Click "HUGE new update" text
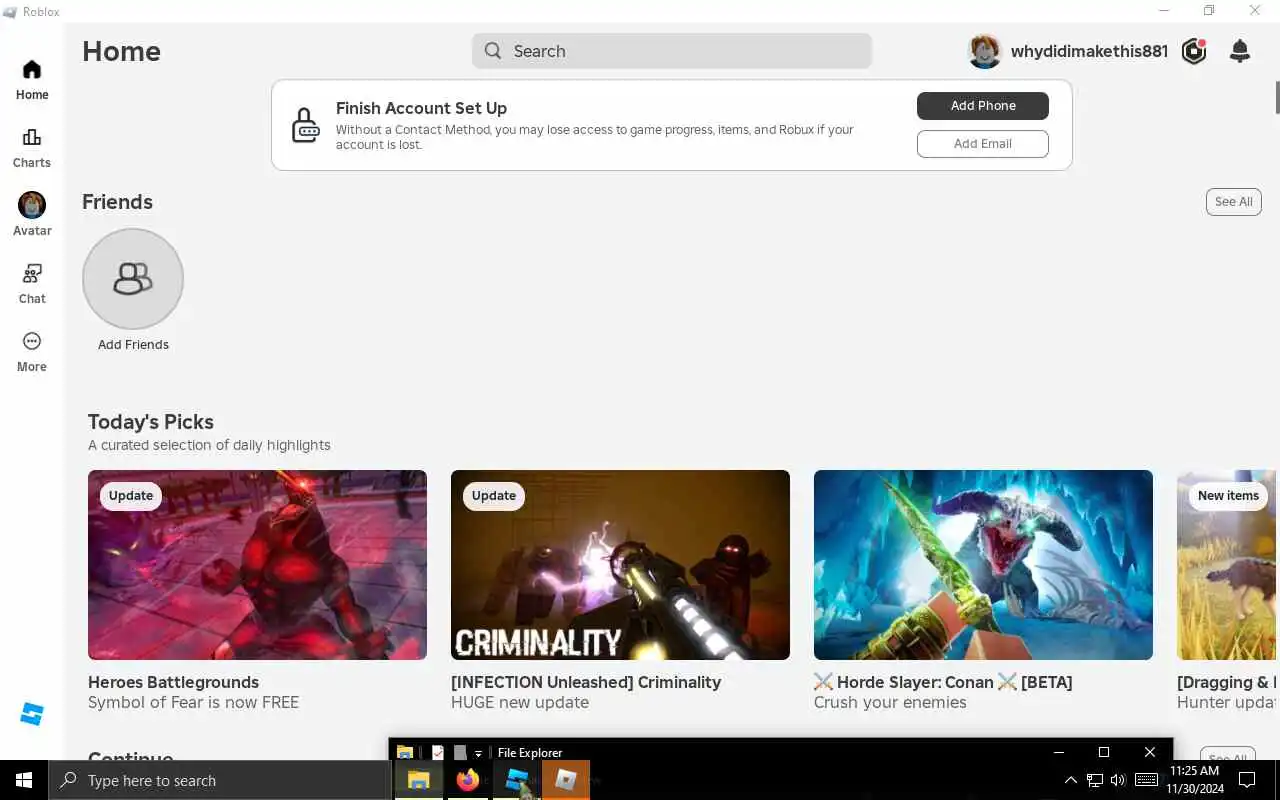The height and width of the screenshot is (800, 1280). [x=520, y=703]
